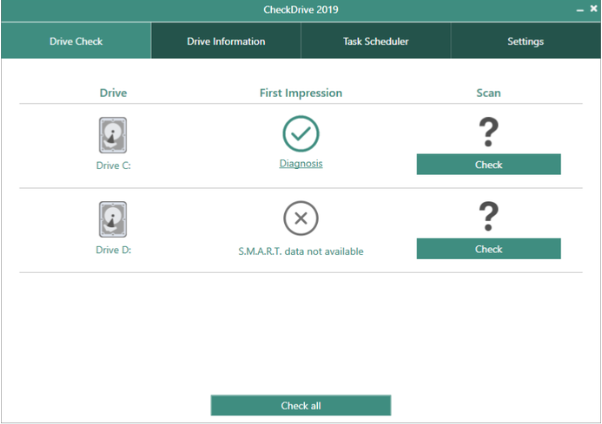The image size is (602, 424).
Task: Click the 'Drive C:' label text
Action: tap(113, 165)
